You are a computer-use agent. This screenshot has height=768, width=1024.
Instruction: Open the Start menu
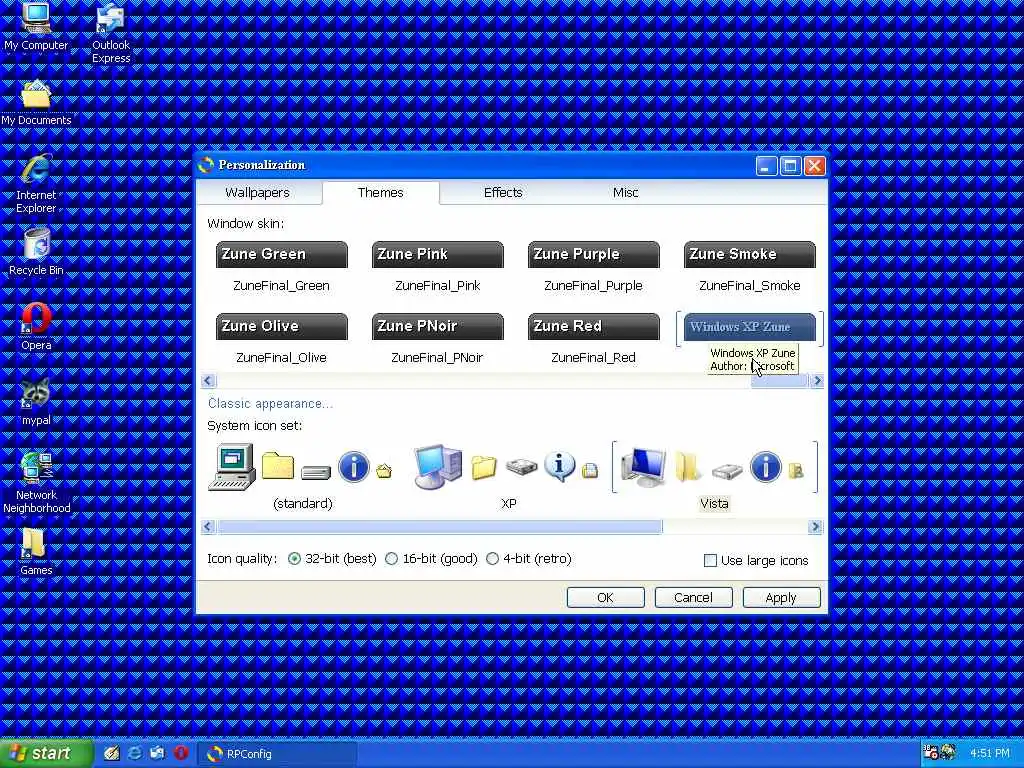pos(46,754)
